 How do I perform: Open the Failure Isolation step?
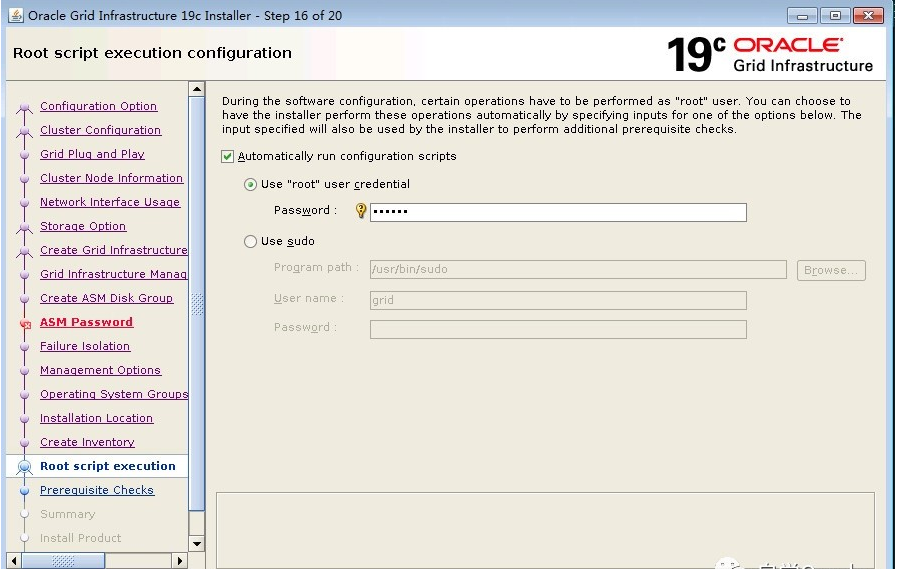pyautogui.click(x=85, y=346)
